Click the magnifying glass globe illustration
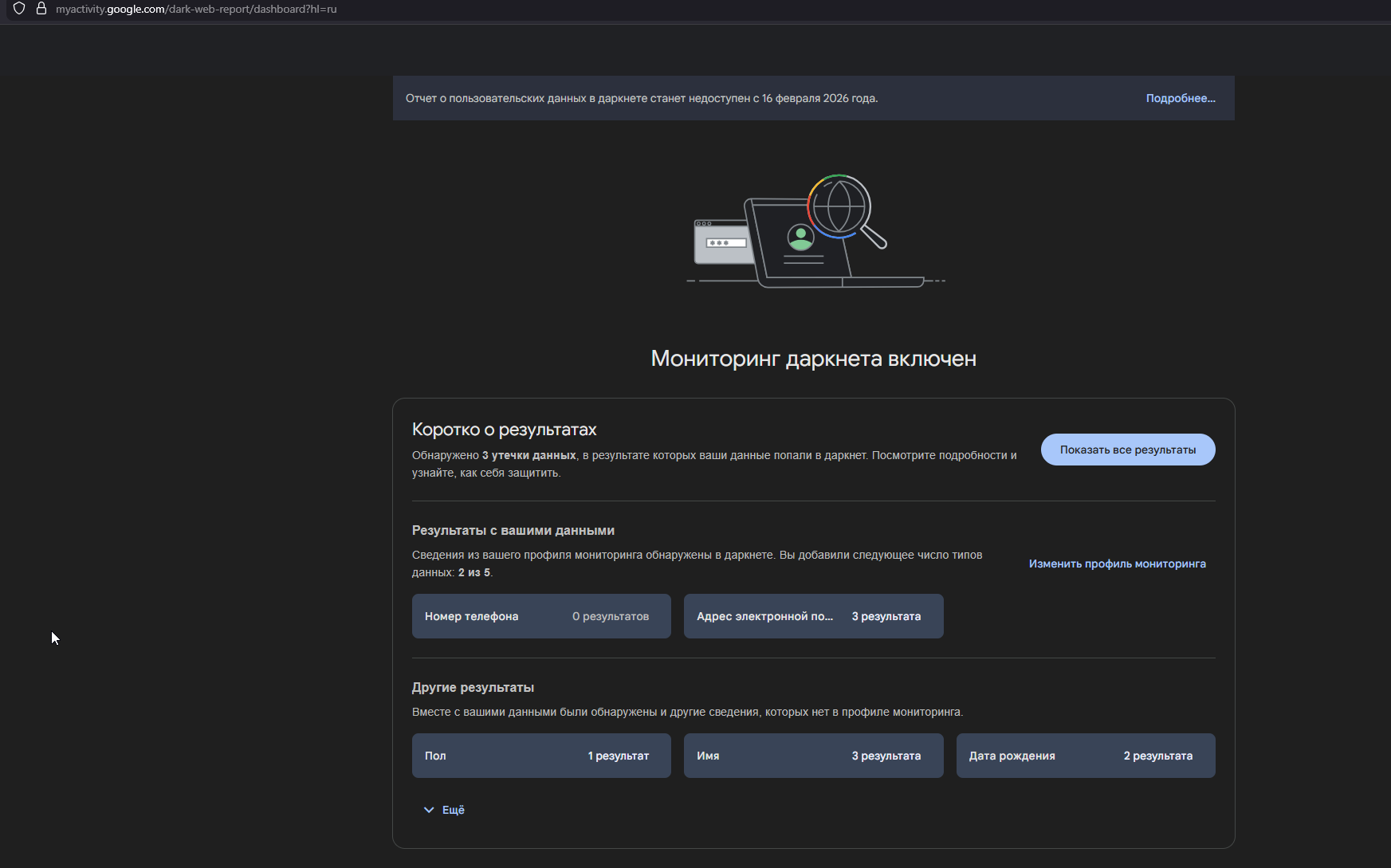Viewport: 1391px width, 868px height. pyautogui.click(x=839, y=206)
